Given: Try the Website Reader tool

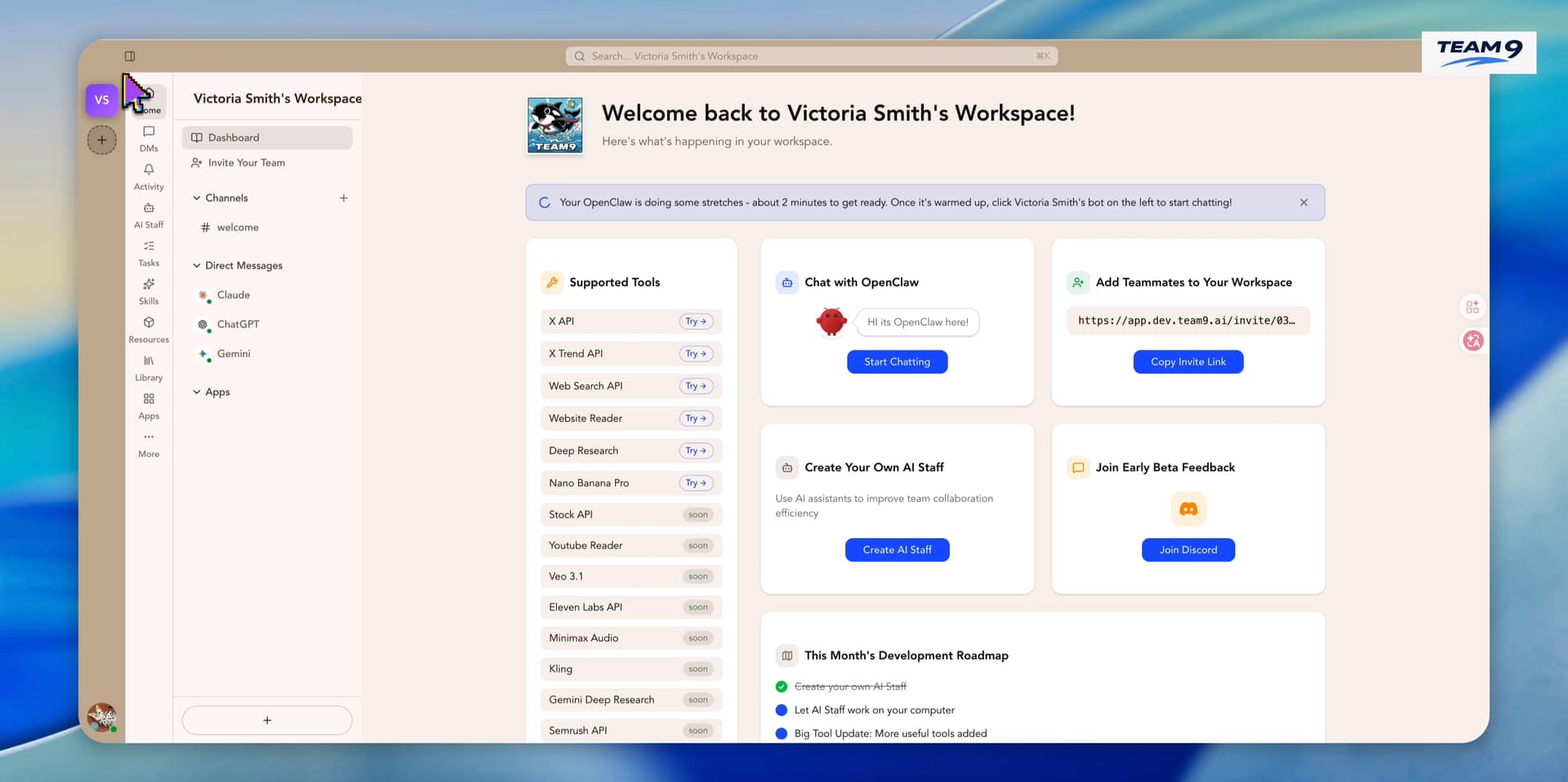Looking at the screenshot, I should point(697,419).
